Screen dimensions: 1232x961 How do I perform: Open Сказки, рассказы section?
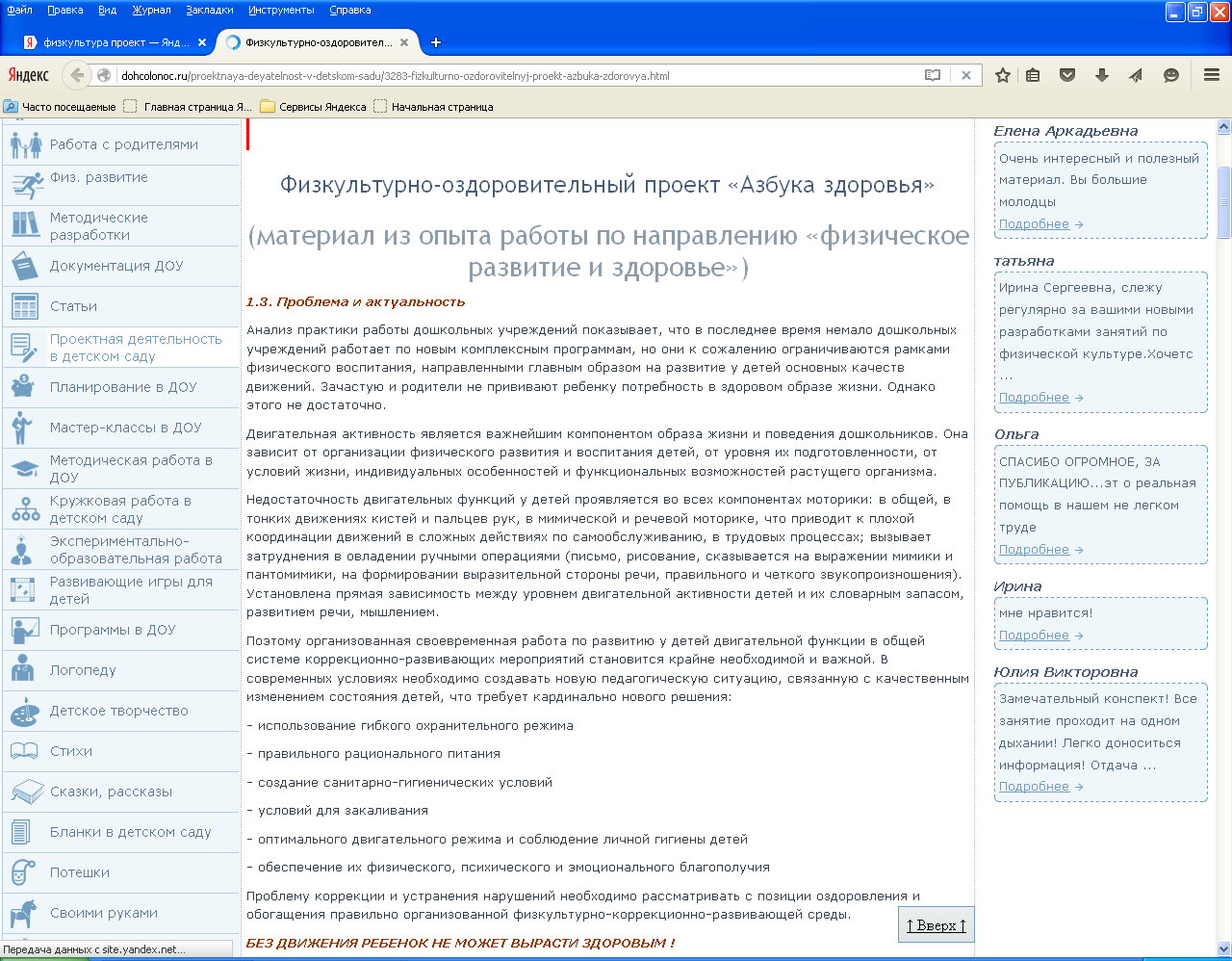pyautogui.click(x=121, y=792)
